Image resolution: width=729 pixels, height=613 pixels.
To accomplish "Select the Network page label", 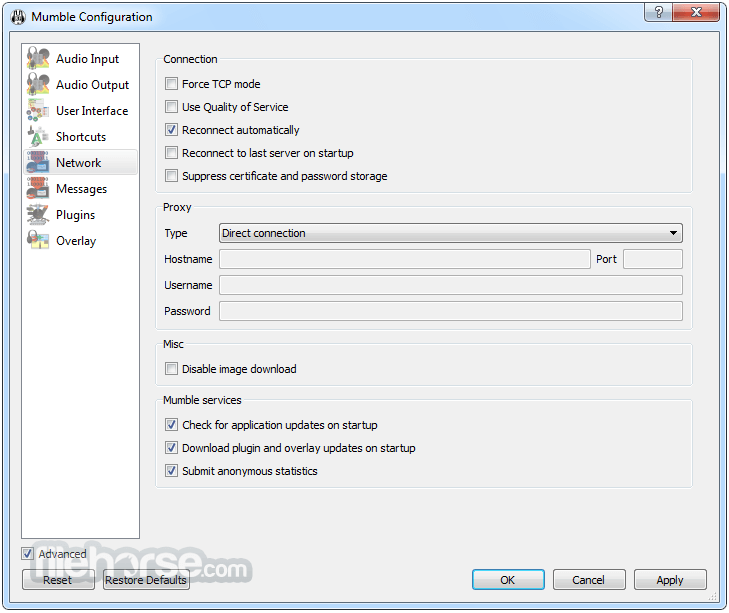I will [79, 163].
